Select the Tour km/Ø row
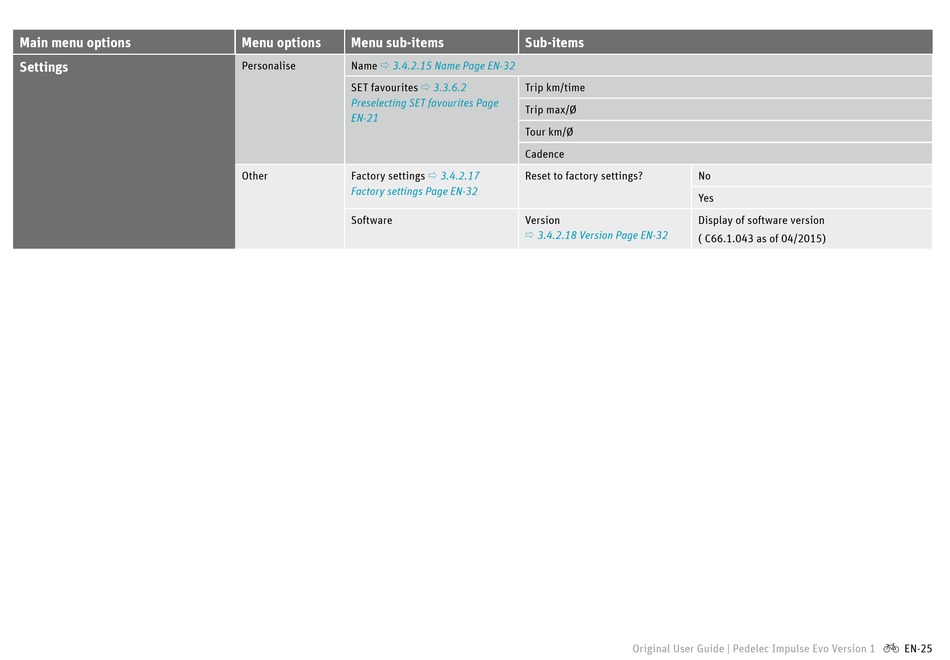This screenshot has height=660, width=950. (x=725, y=132)
